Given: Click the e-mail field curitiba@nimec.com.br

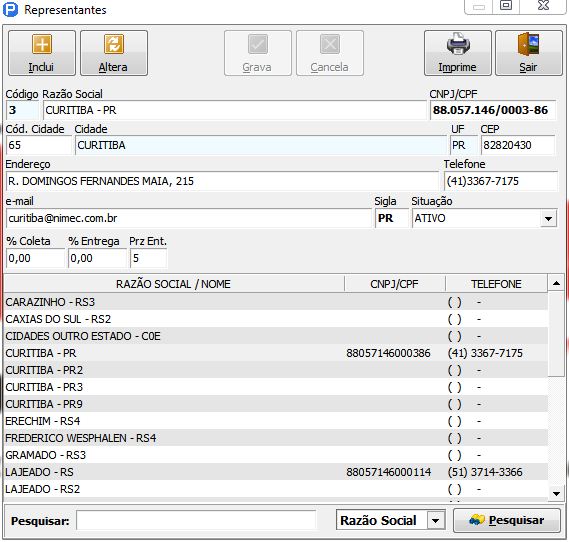Looking at the screenshot, I should [x=189, y=218].
